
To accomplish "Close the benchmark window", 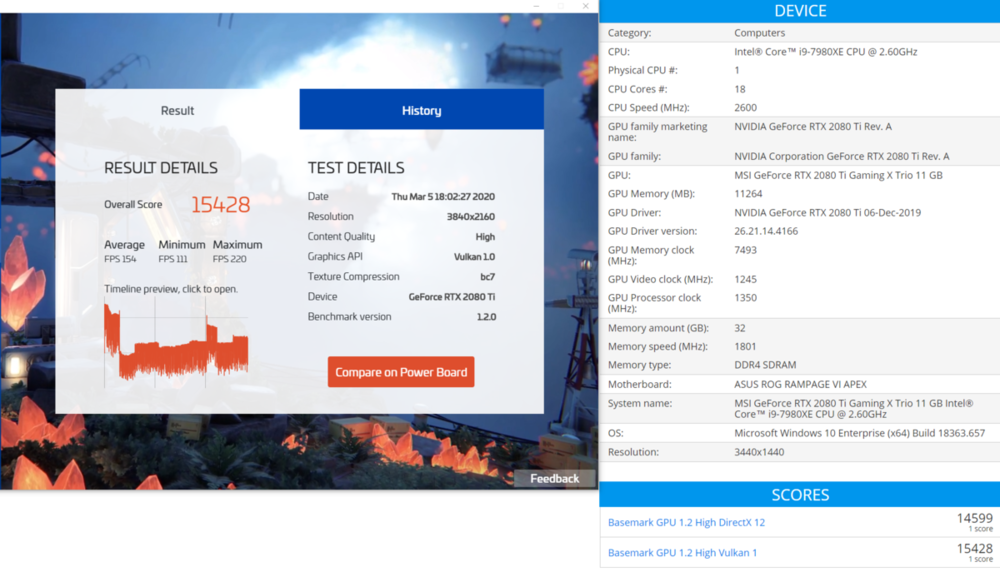I will click(585, 6).
